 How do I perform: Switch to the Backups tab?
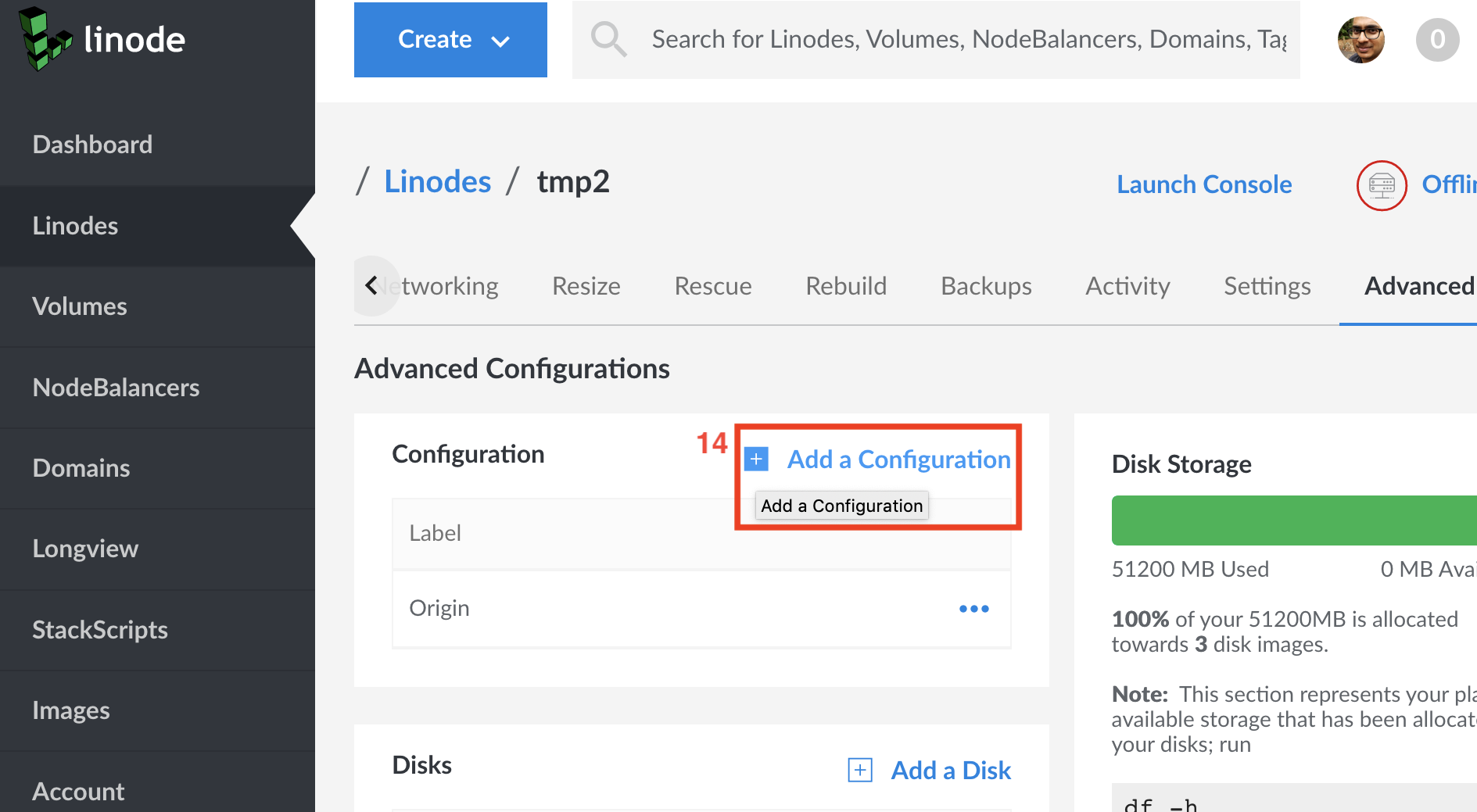[986, 286]
